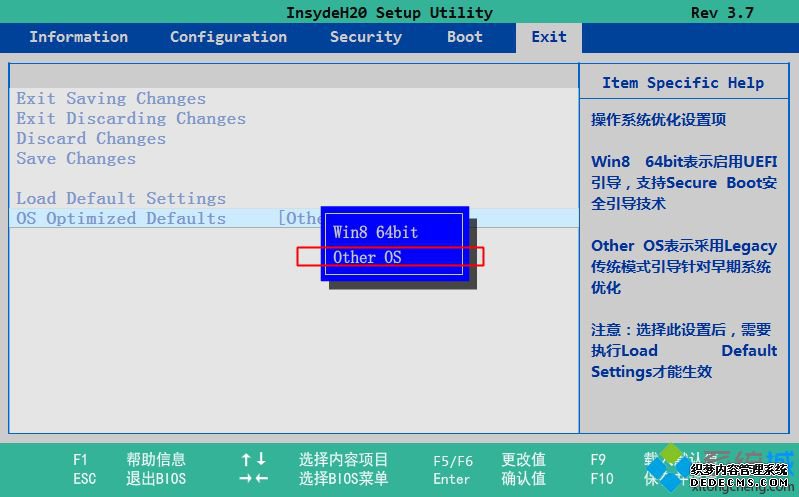Screen dimensions: 799x497
Task: Click the up and down arrows icon
Action: click(x=253, y=459)
